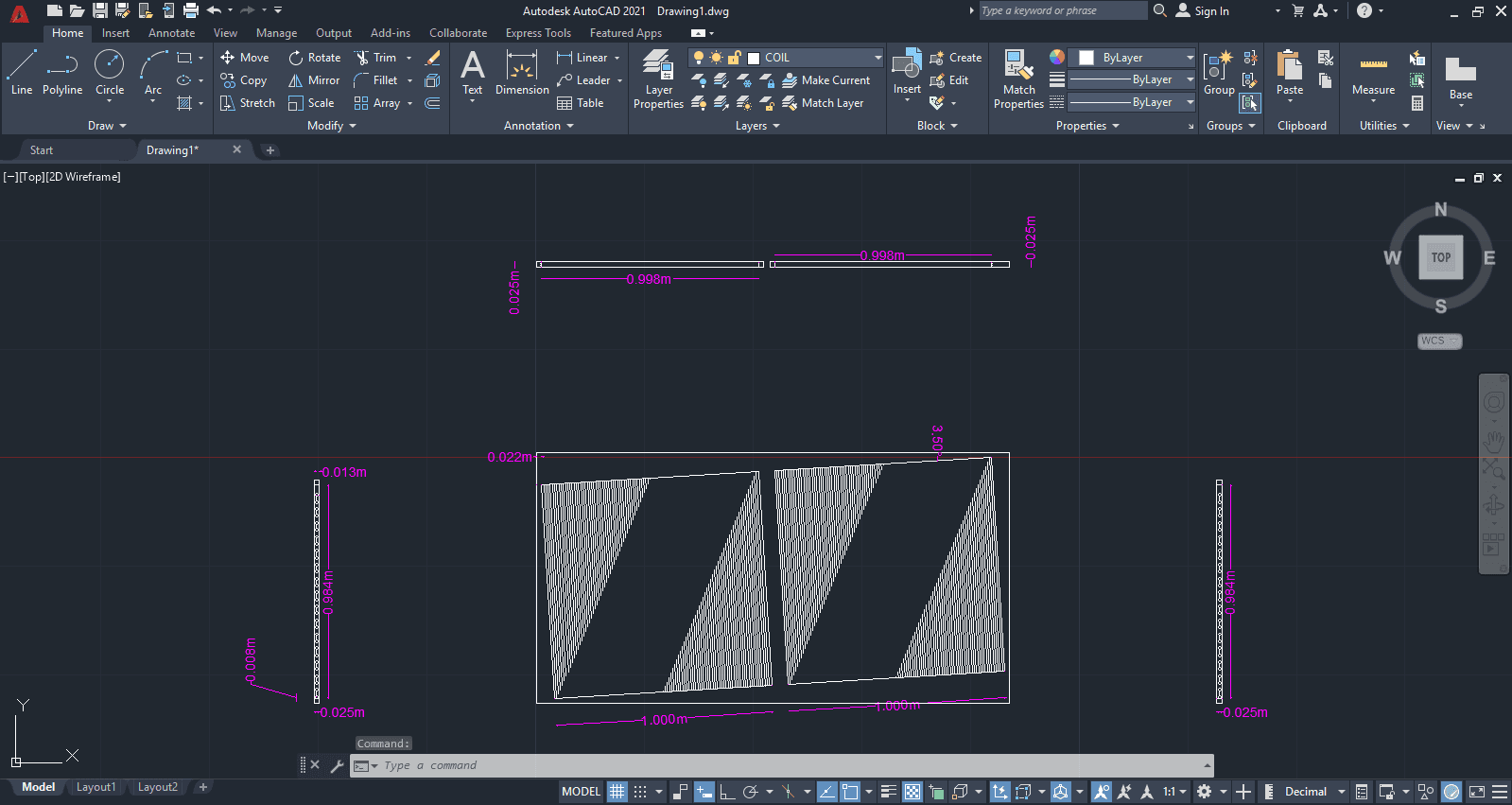Toggle drawing grid display in status bar
Viewport: 1512px width, 805px height.
pos(617,792)
